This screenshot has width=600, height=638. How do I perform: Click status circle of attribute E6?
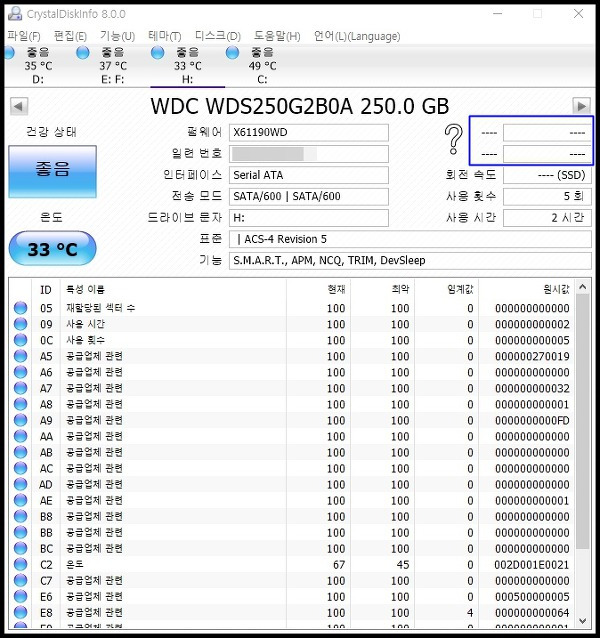click(x=20, y=596)
